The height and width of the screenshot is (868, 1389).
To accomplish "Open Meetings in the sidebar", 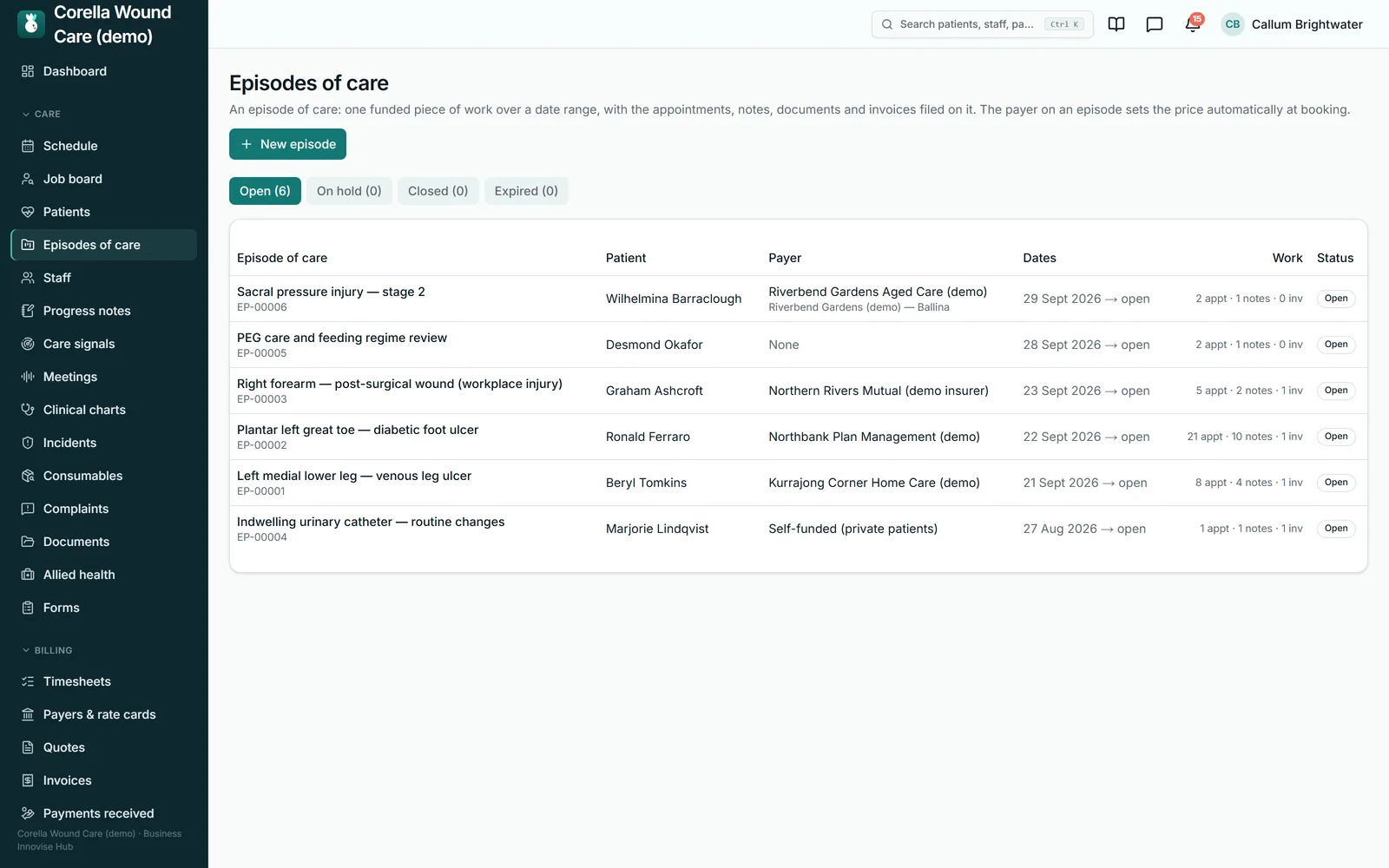I will tap(104, 377).
